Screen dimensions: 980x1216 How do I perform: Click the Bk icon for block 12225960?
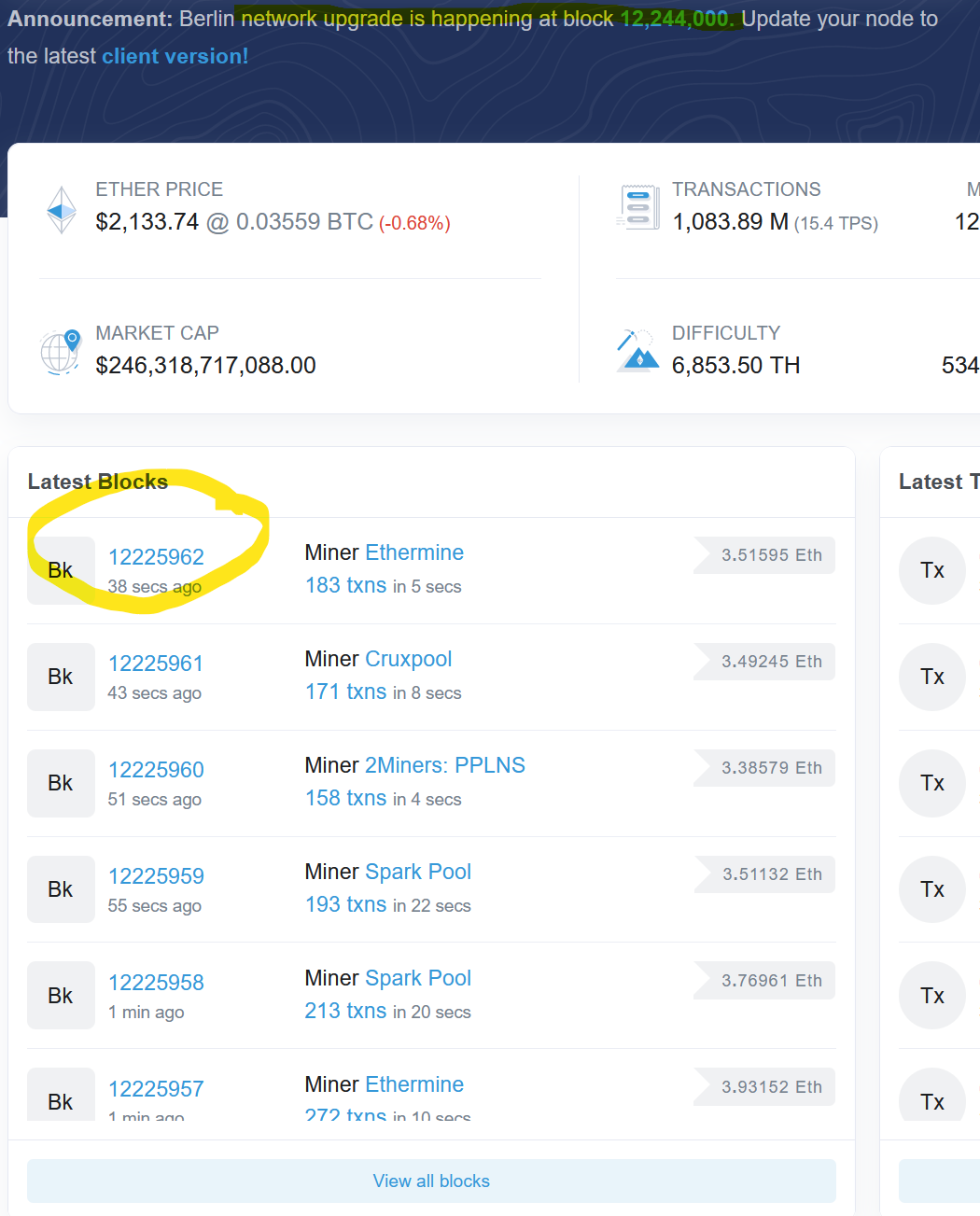click(x=61, y=783)
